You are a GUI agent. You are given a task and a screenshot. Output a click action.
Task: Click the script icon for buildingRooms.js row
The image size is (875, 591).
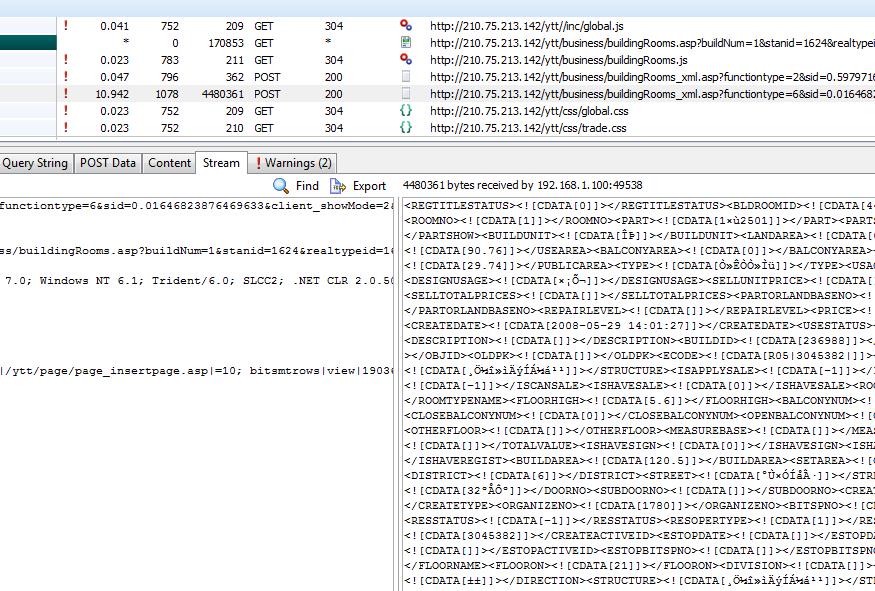tap(405, 60)
